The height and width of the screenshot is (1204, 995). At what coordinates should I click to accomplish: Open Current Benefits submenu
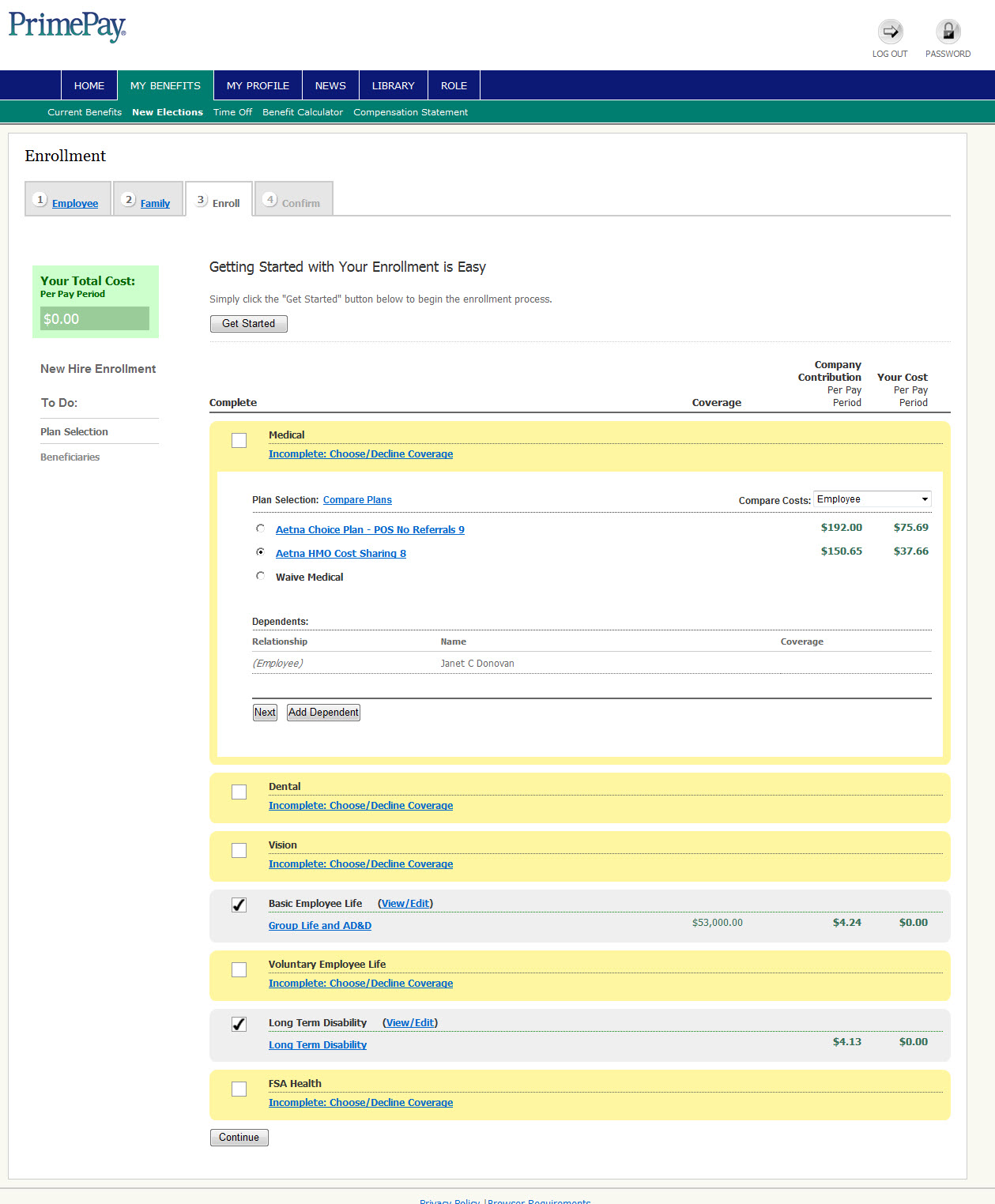85,112
